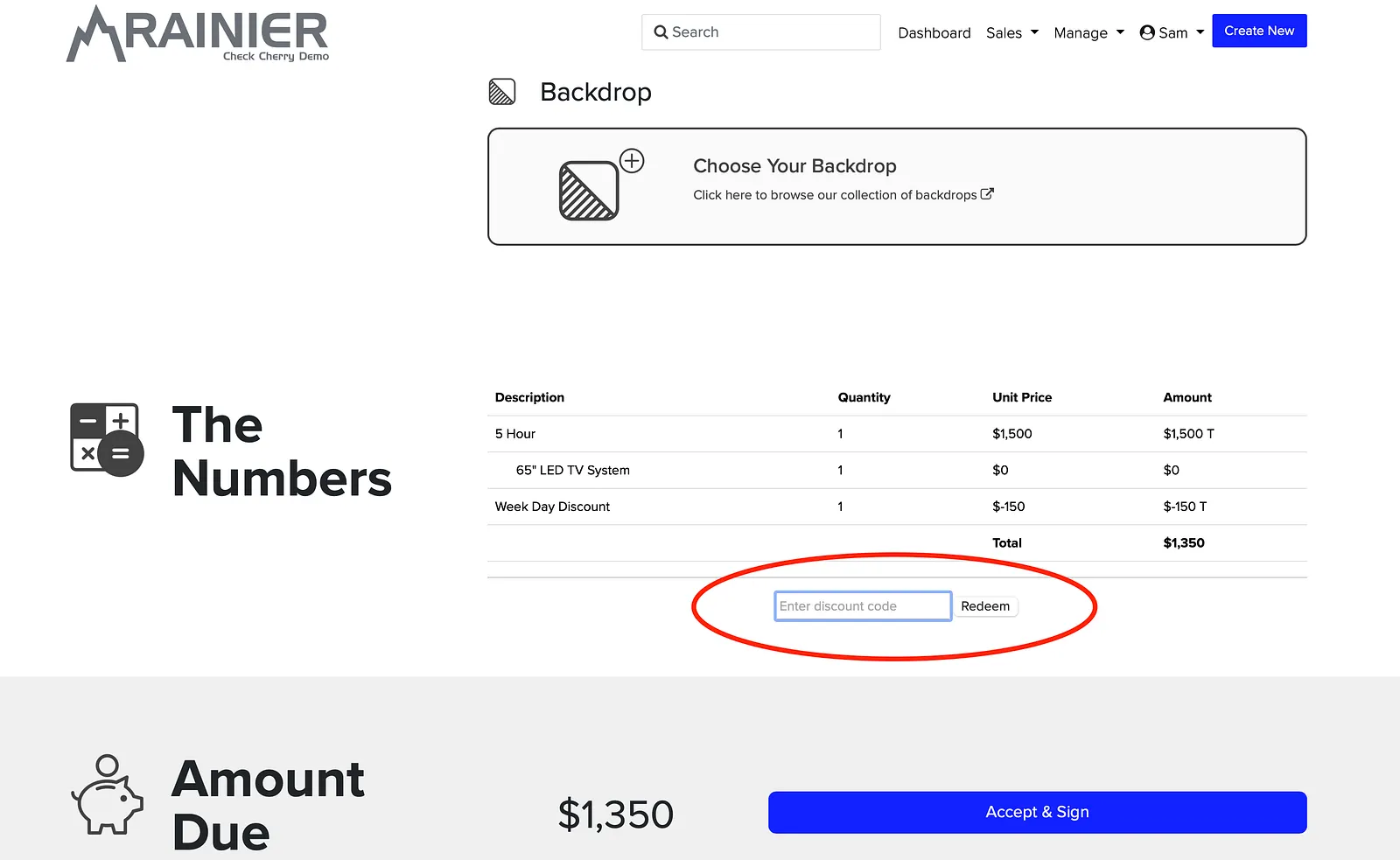Image resolution: width=1400 pixels, height=860 pixels.
Task: Click the Rainier mountain logo
Action: (x=198, y=33)
